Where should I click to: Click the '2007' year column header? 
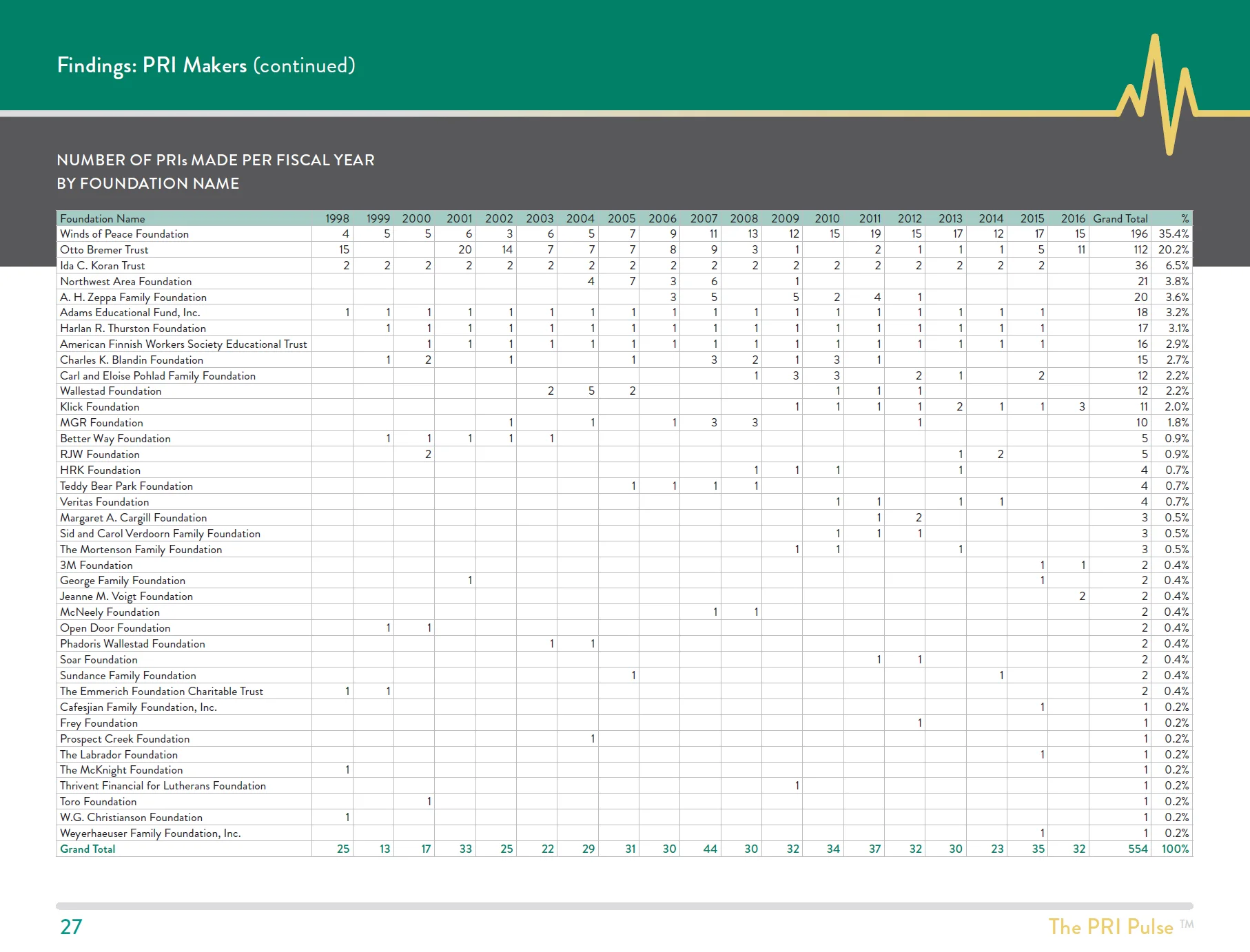[x=704, y=218]
